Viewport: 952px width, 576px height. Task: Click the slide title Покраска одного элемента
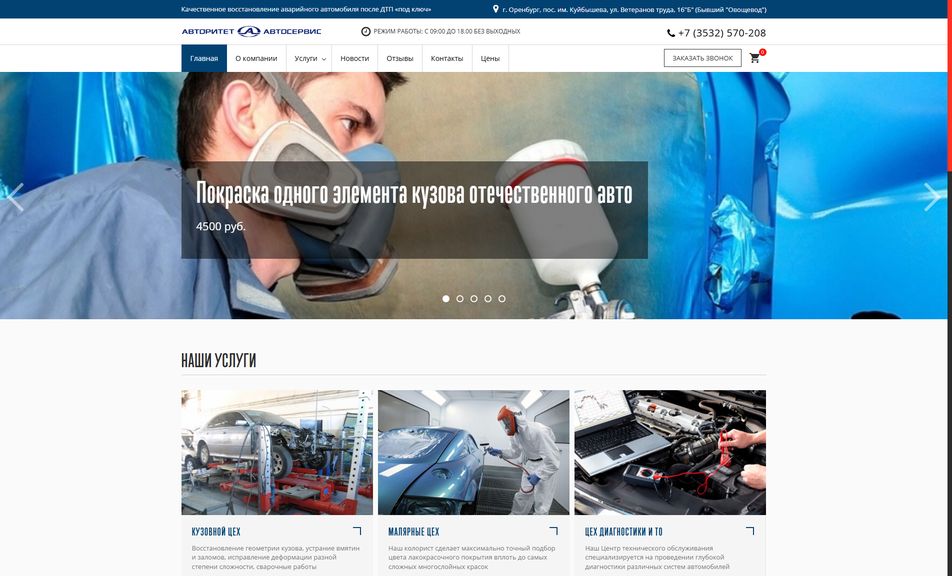pyautogui.click(x=414, y=194)
